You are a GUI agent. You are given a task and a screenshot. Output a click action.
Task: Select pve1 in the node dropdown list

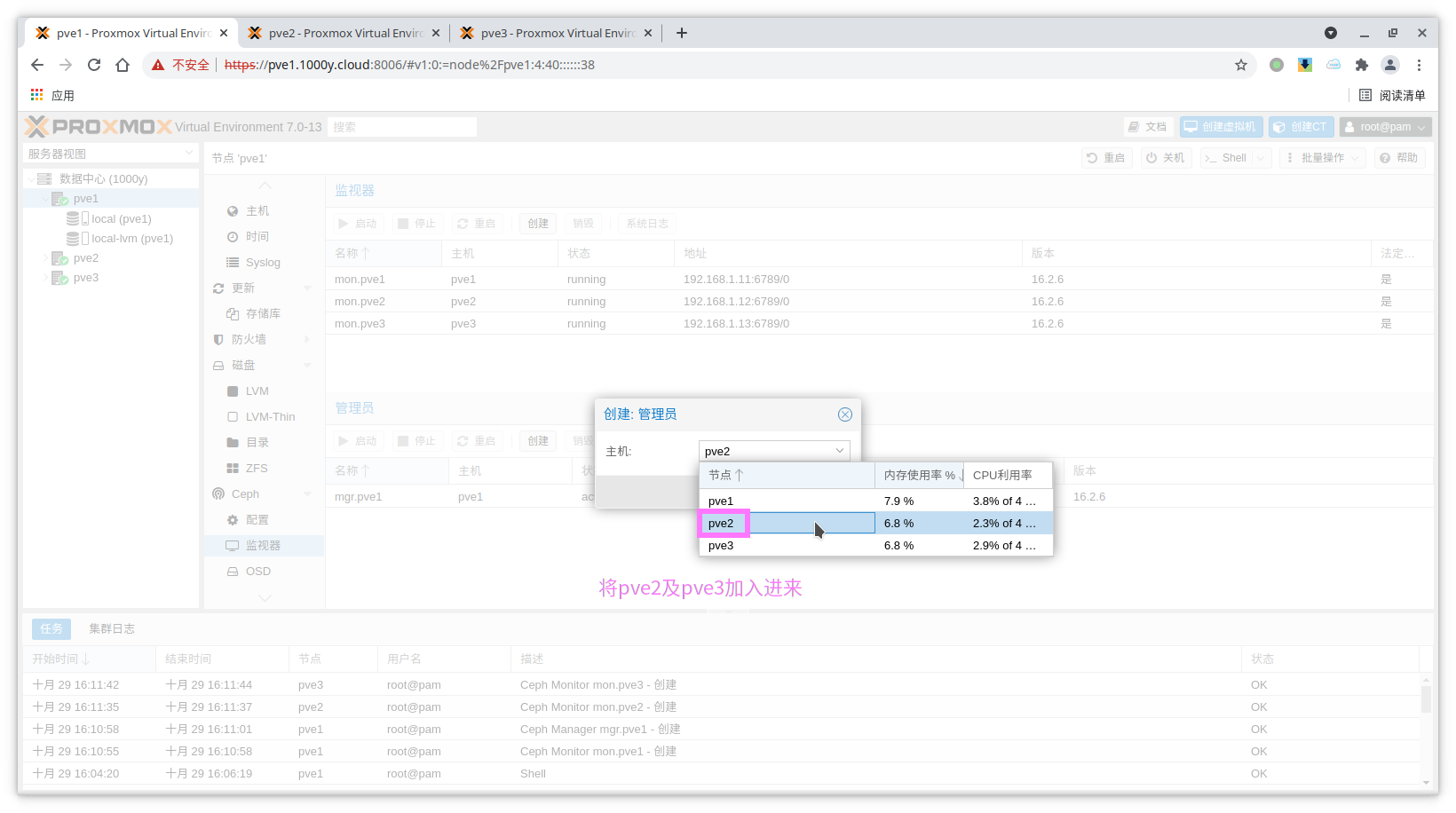click(x=721, y=501)
